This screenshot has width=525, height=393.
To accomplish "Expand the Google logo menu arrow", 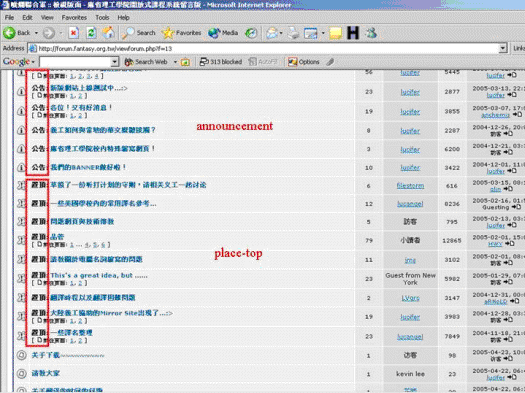I will pos(33,62).
